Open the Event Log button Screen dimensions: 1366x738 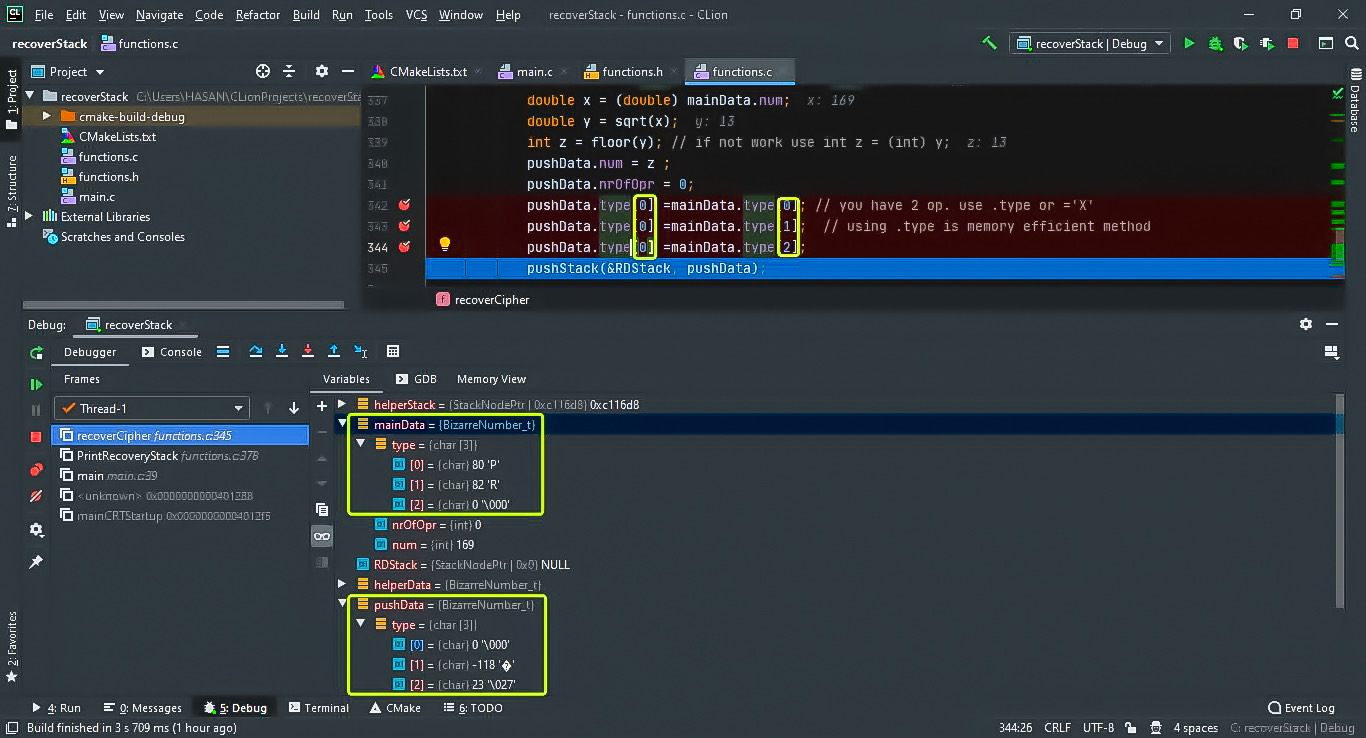click(x=1300, y=708)
